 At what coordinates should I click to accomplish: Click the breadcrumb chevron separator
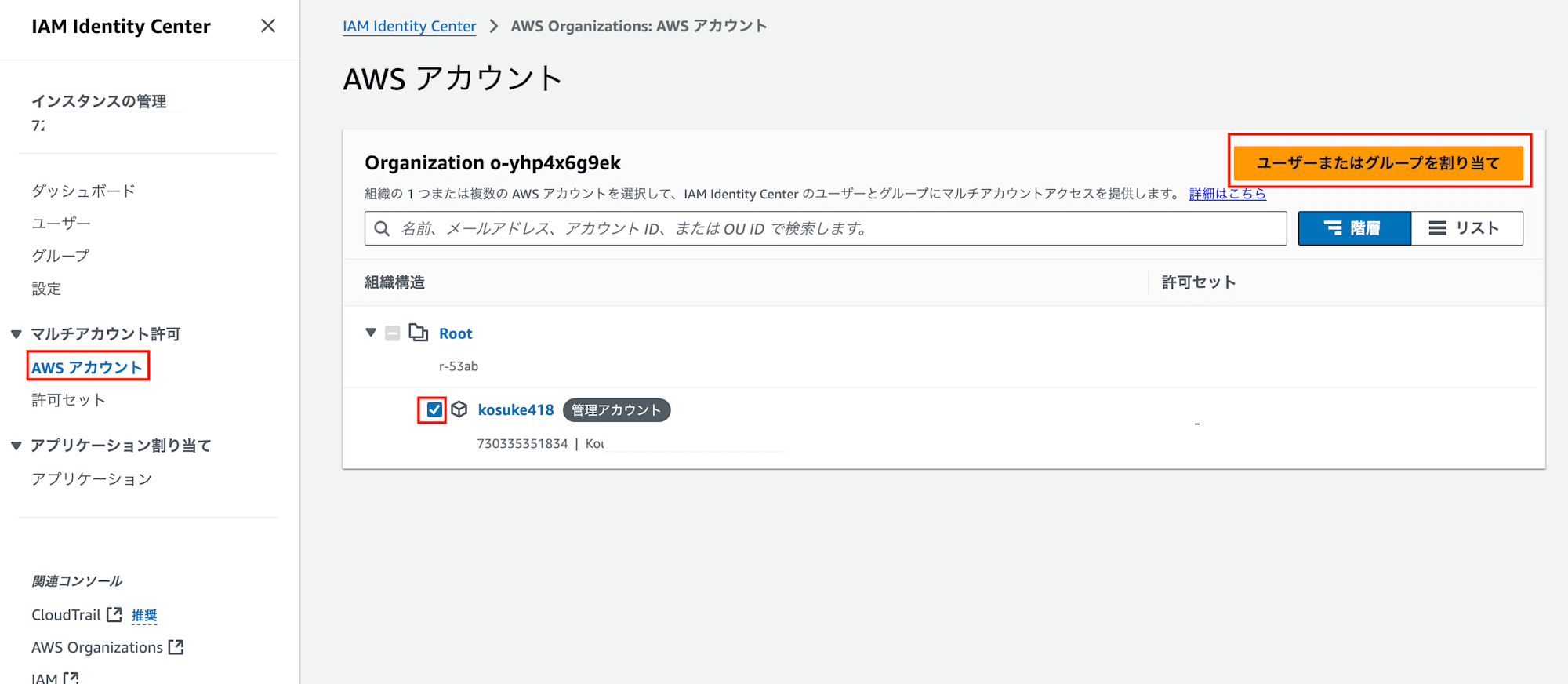coord(494,26)
